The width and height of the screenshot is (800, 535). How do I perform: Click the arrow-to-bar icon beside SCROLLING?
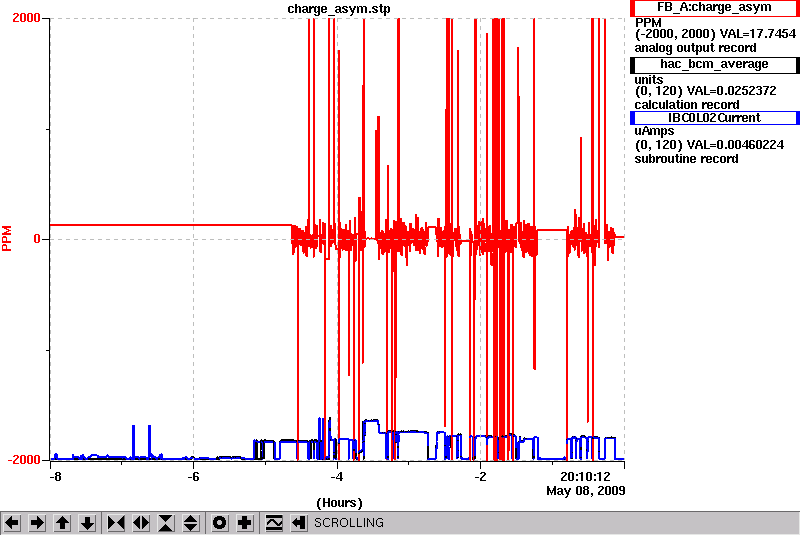(299, 523)
